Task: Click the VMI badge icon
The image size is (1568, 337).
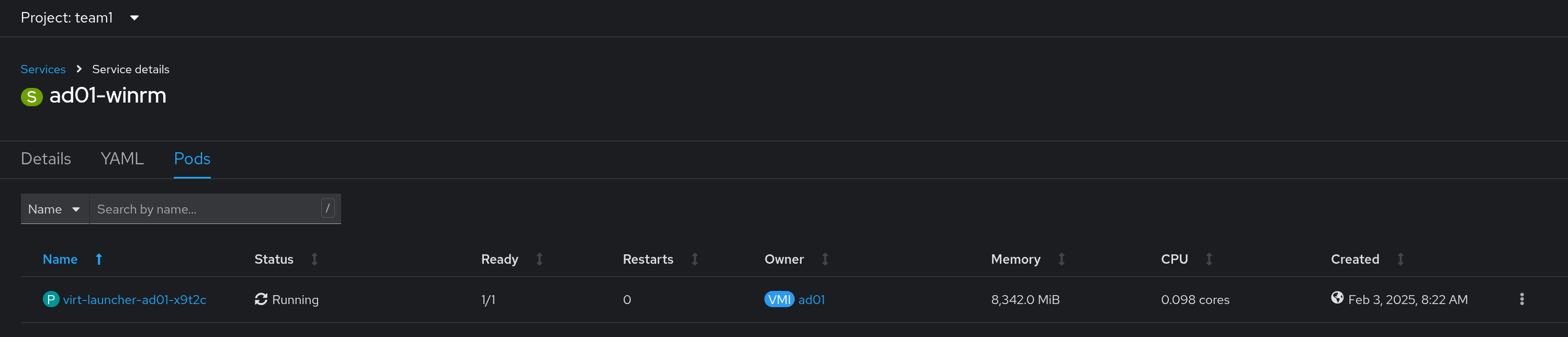Action: click(779, 299)
